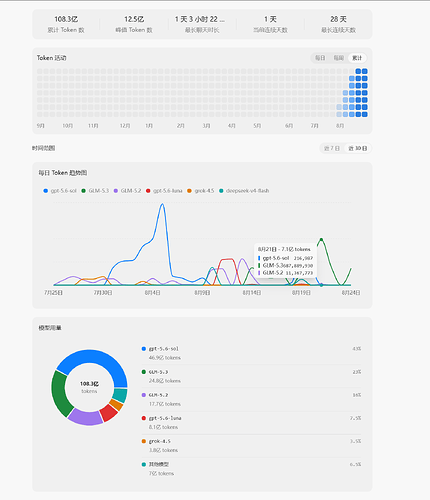Click the 23% share value for GLM-5.3
Viewport: 430px width, 500px height.
coord(357,372)
